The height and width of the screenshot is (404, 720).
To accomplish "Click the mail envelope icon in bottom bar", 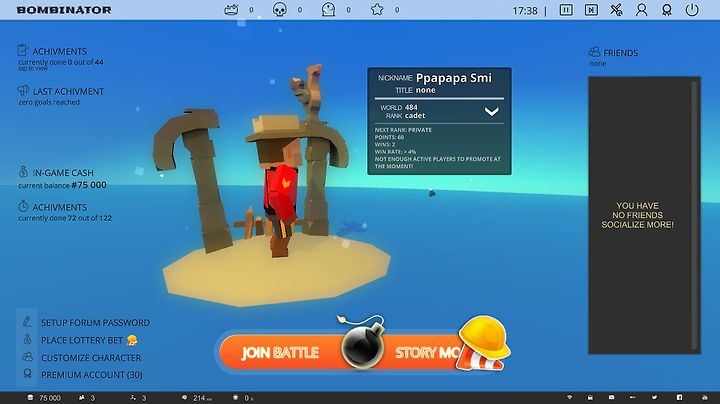I will tap(611, 398).
